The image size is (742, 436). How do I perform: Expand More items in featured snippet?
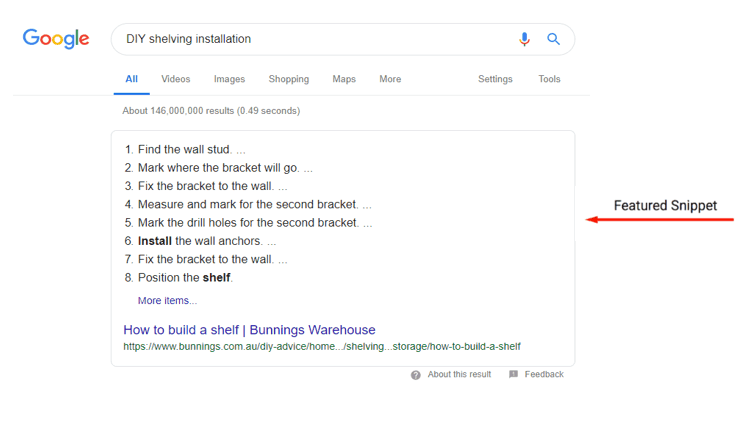tap(167, 301)
